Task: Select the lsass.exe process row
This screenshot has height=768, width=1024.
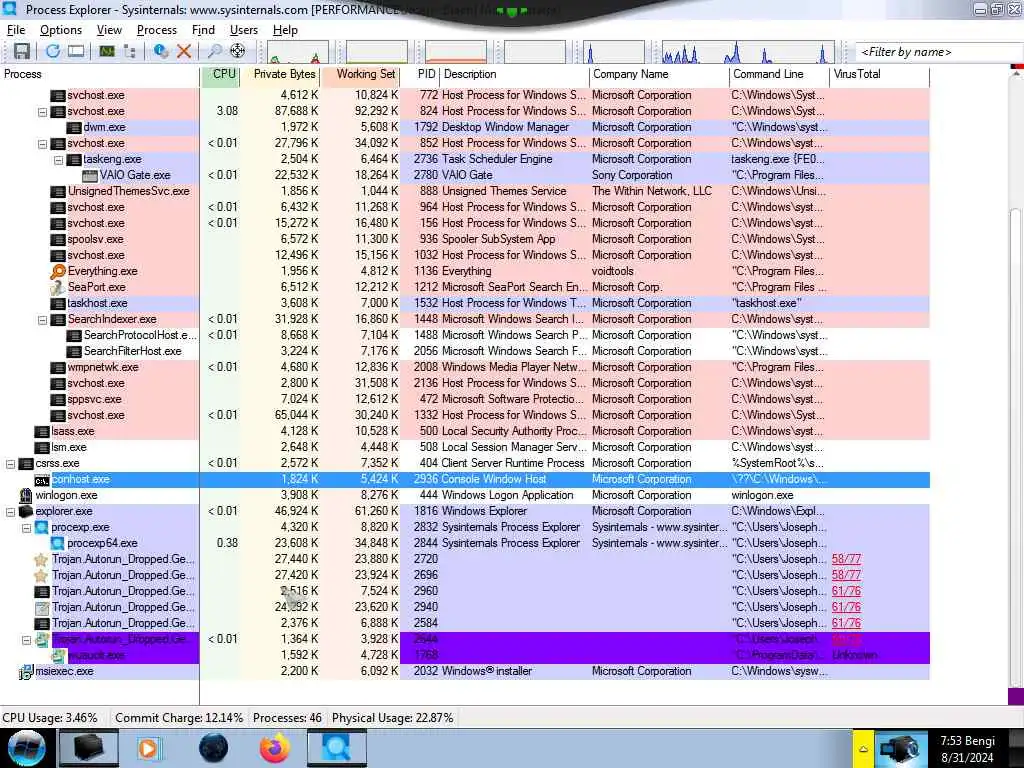Action: coord(465,432)
